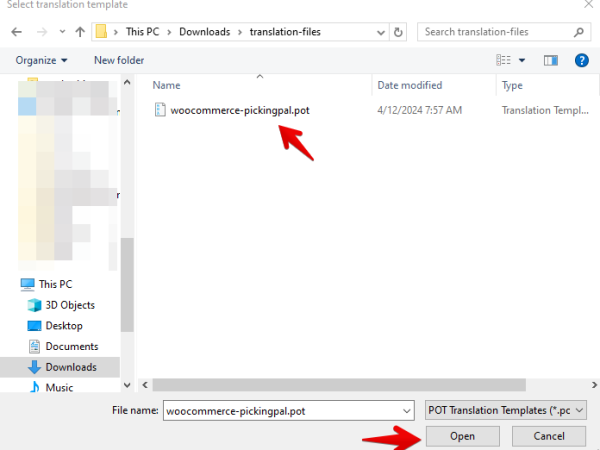Expand the File name history dropdown
Image resolution: width=600 pixels, height=450 pixels.
[x=405, y=410]
